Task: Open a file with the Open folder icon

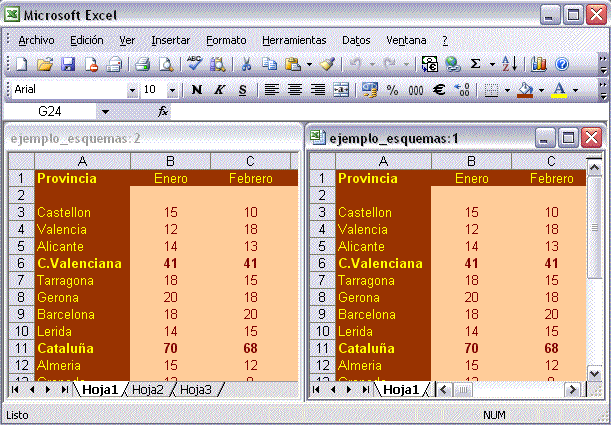Action: click(x=45, y=64)
